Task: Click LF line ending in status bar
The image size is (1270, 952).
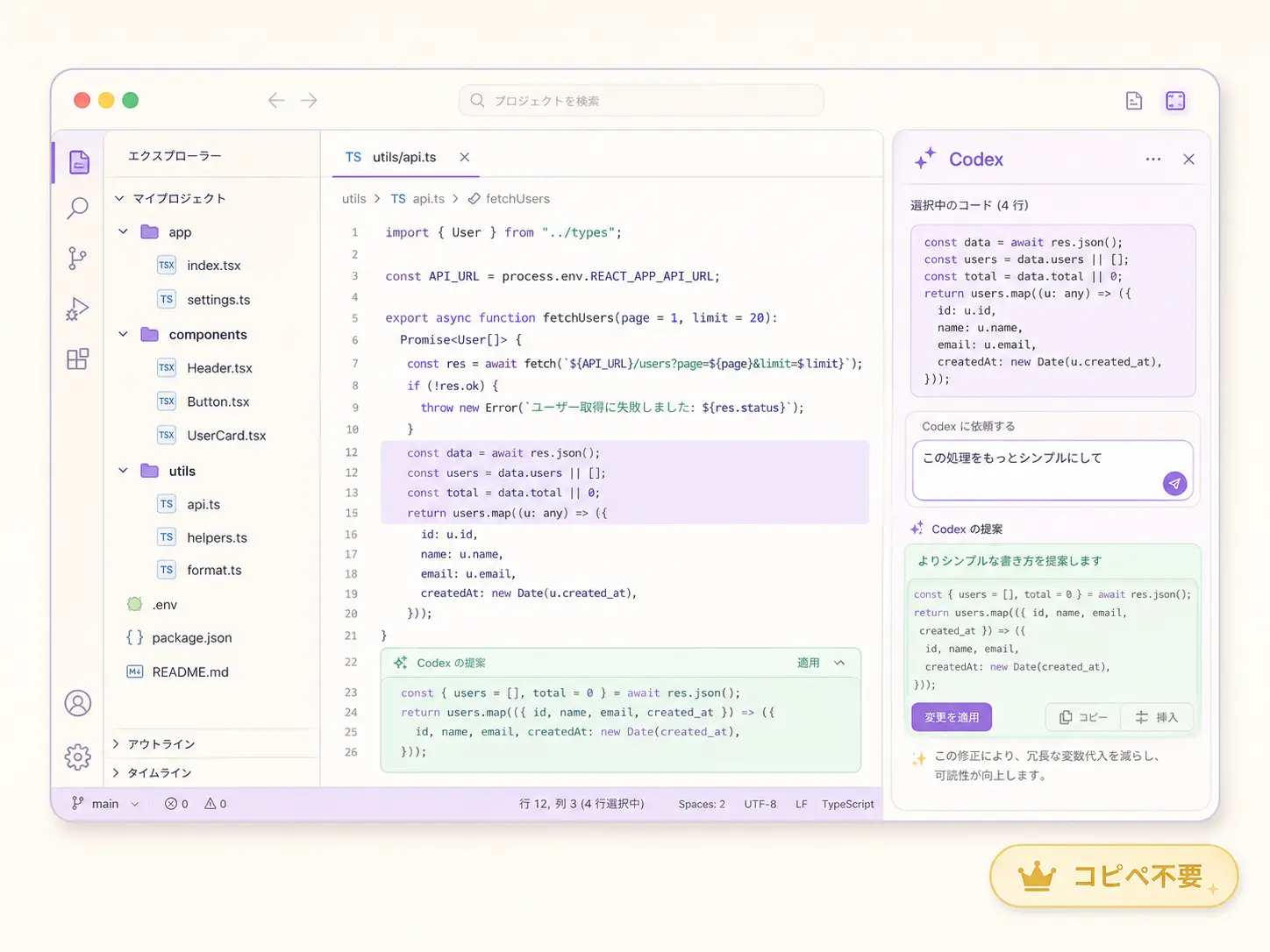Action: click(x=802, y=804)
